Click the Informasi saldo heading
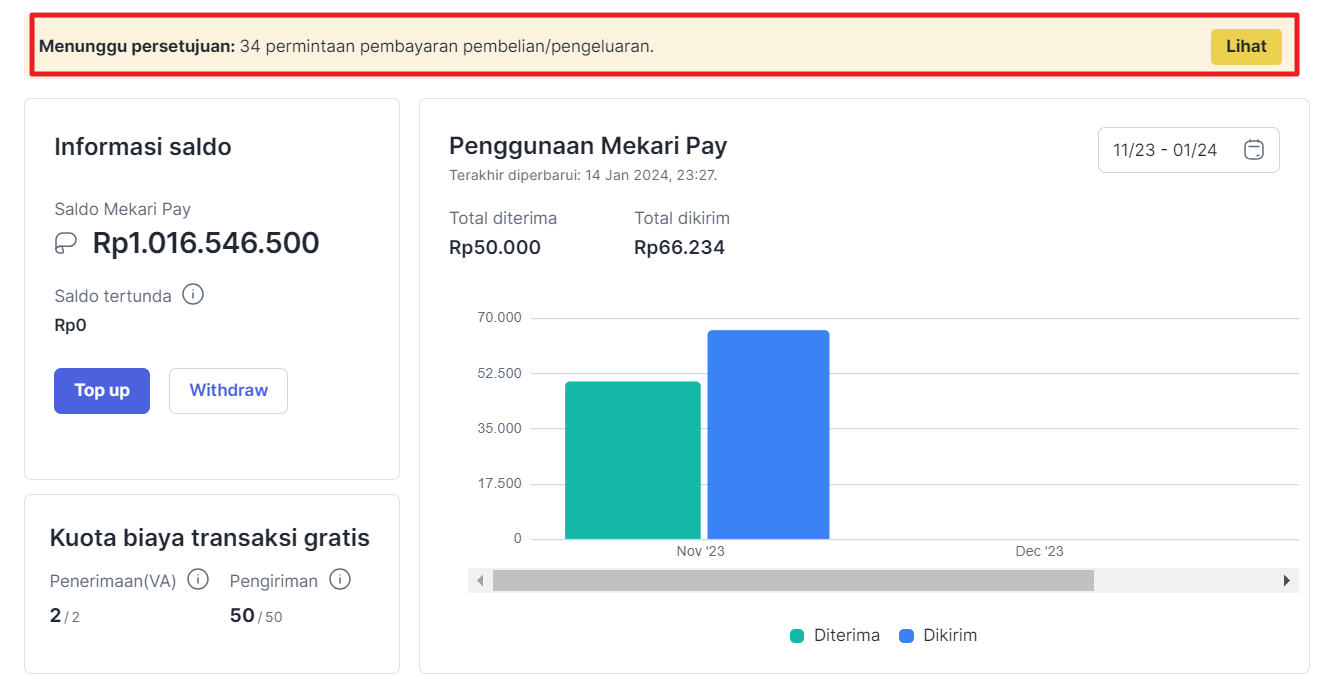 143,147
